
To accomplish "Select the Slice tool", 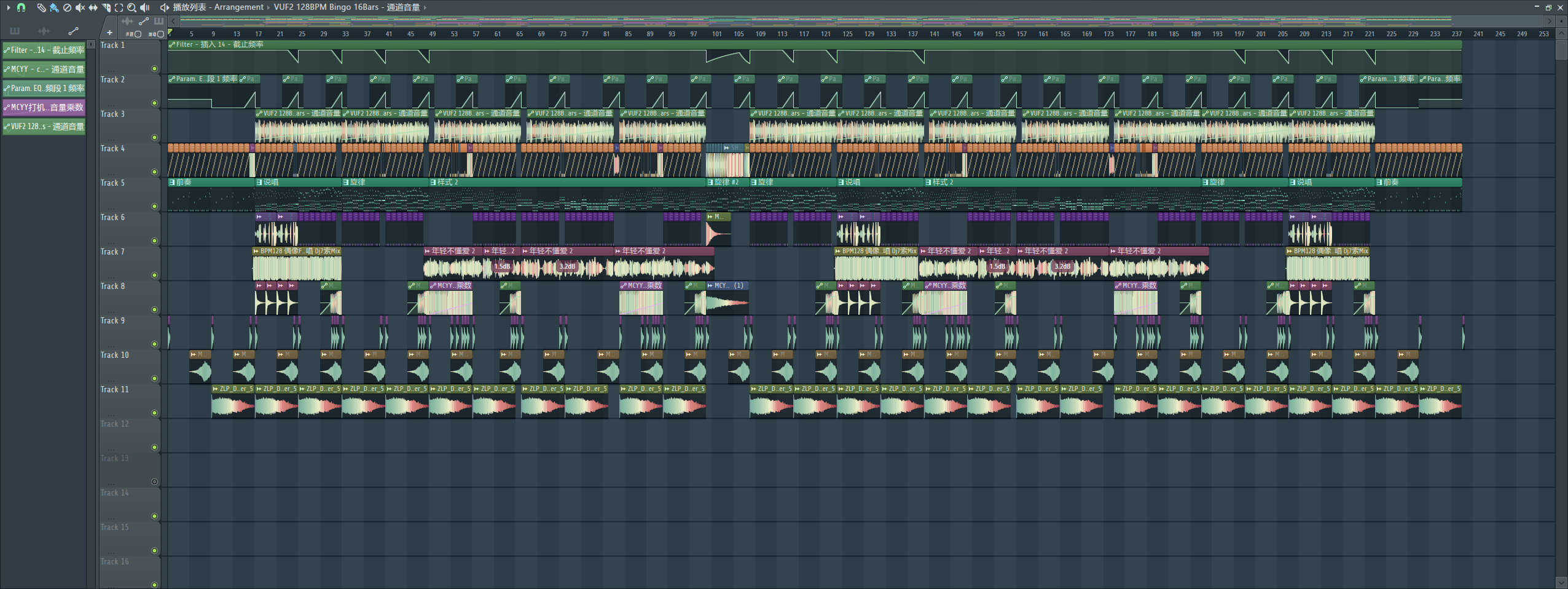I will 106,7.
